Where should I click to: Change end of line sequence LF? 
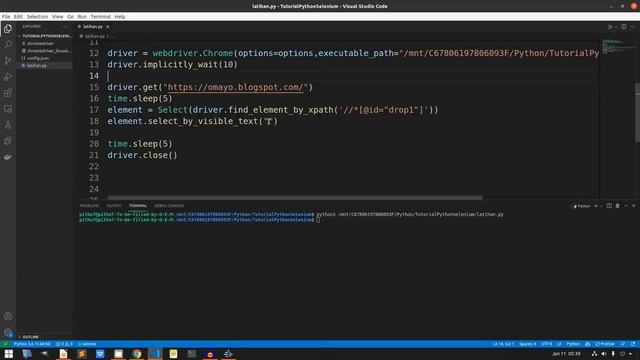(x=559, y=344)
